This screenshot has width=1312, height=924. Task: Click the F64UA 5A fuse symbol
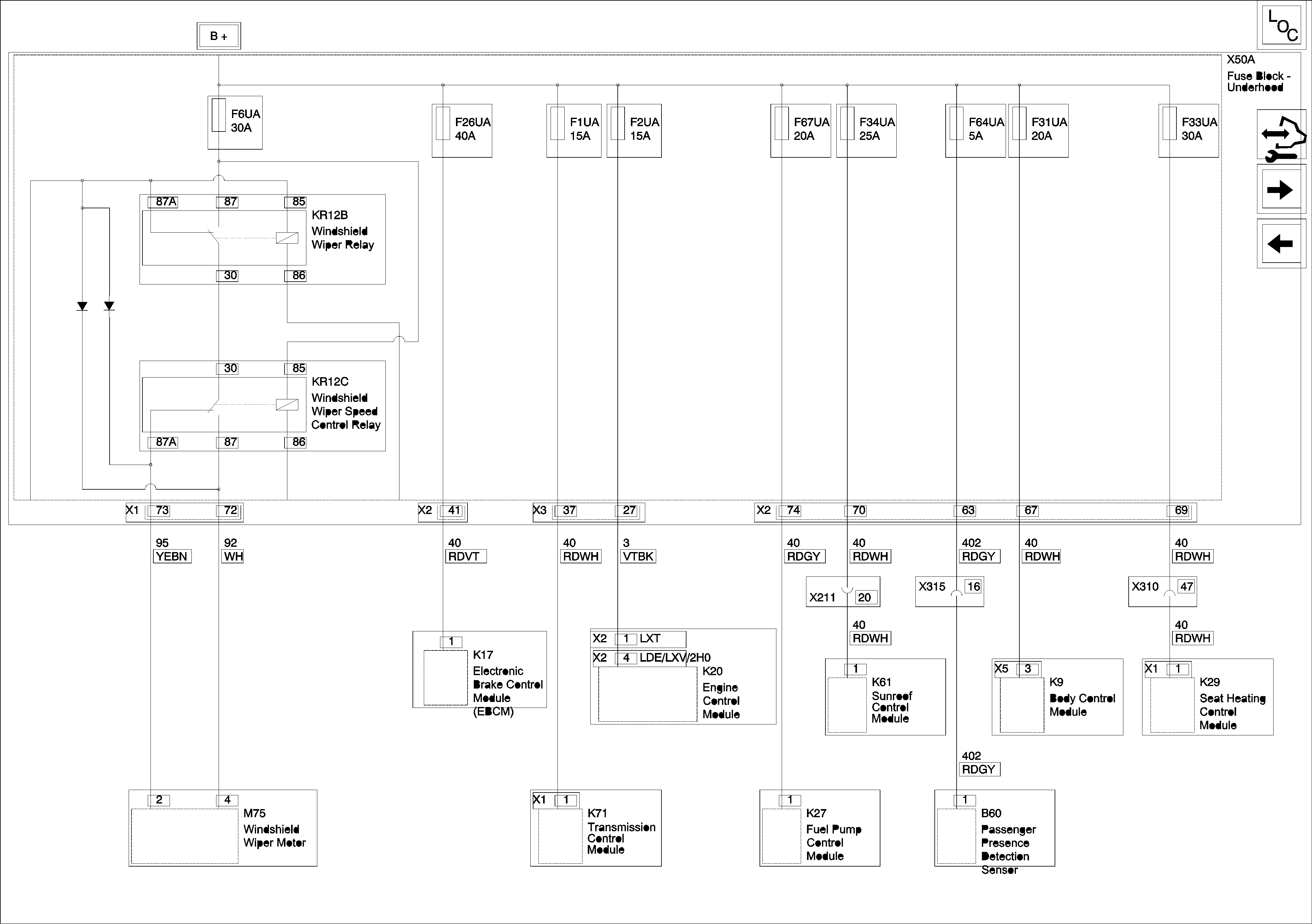(x=956, y=123)
